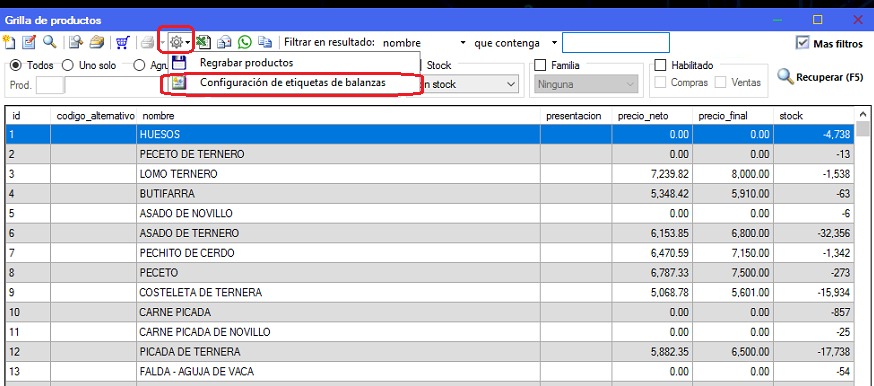Screen dimensions: 874x386
Task: Select the PECETO DE TERNERO row
Action: [x=430, y=154]
